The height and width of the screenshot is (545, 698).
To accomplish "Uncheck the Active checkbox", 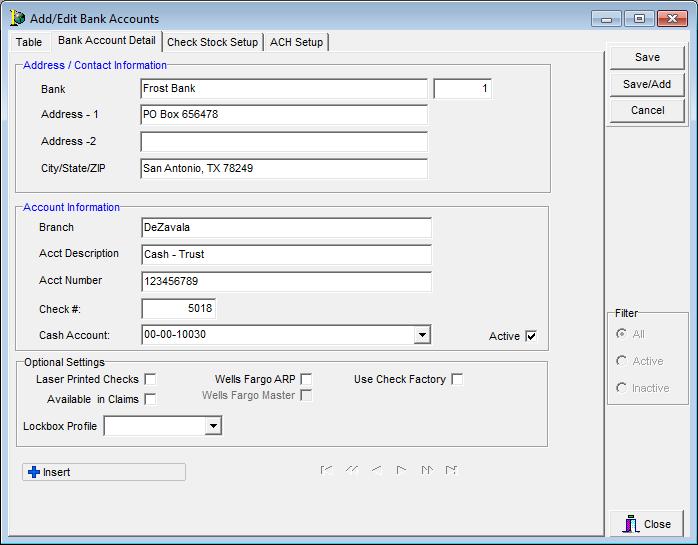I will [x=531, y=336].
